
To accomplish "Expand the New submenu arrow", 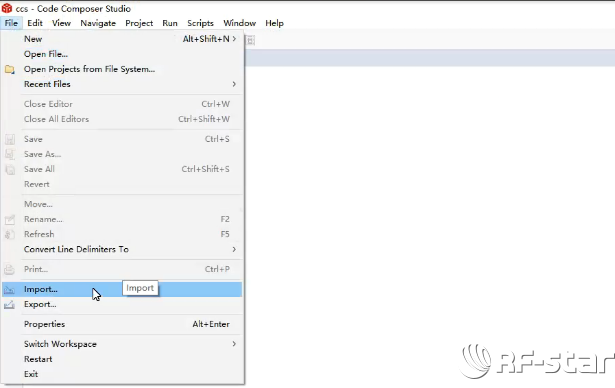I will [234, 39].
